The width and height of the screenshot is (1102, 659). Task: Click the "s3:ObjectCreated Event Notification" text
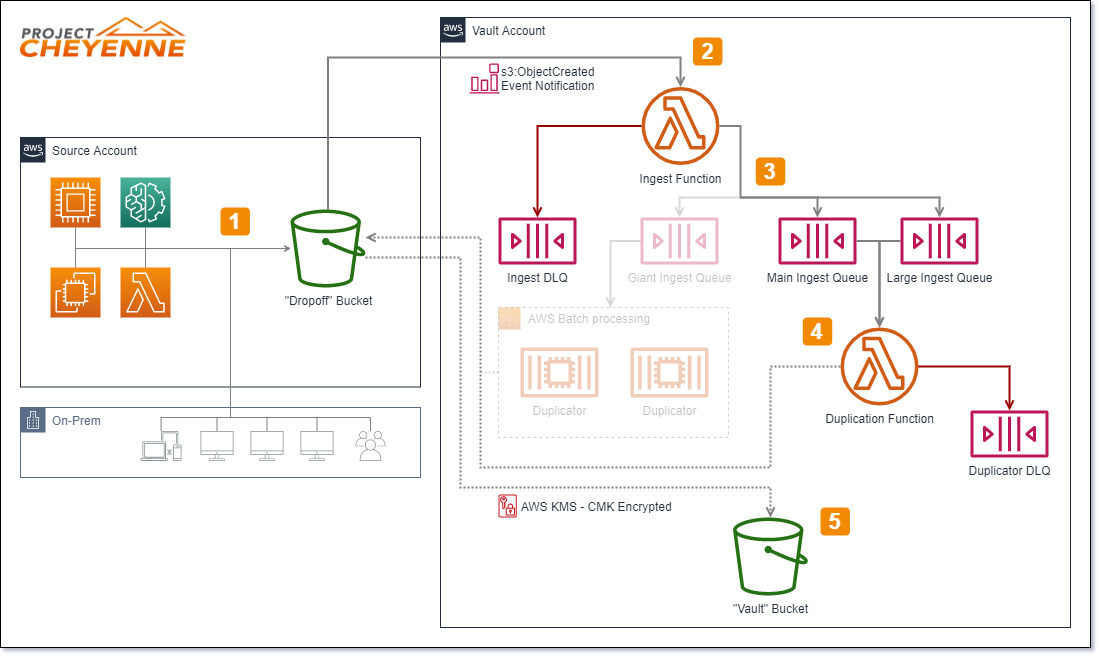click(547, 79)
